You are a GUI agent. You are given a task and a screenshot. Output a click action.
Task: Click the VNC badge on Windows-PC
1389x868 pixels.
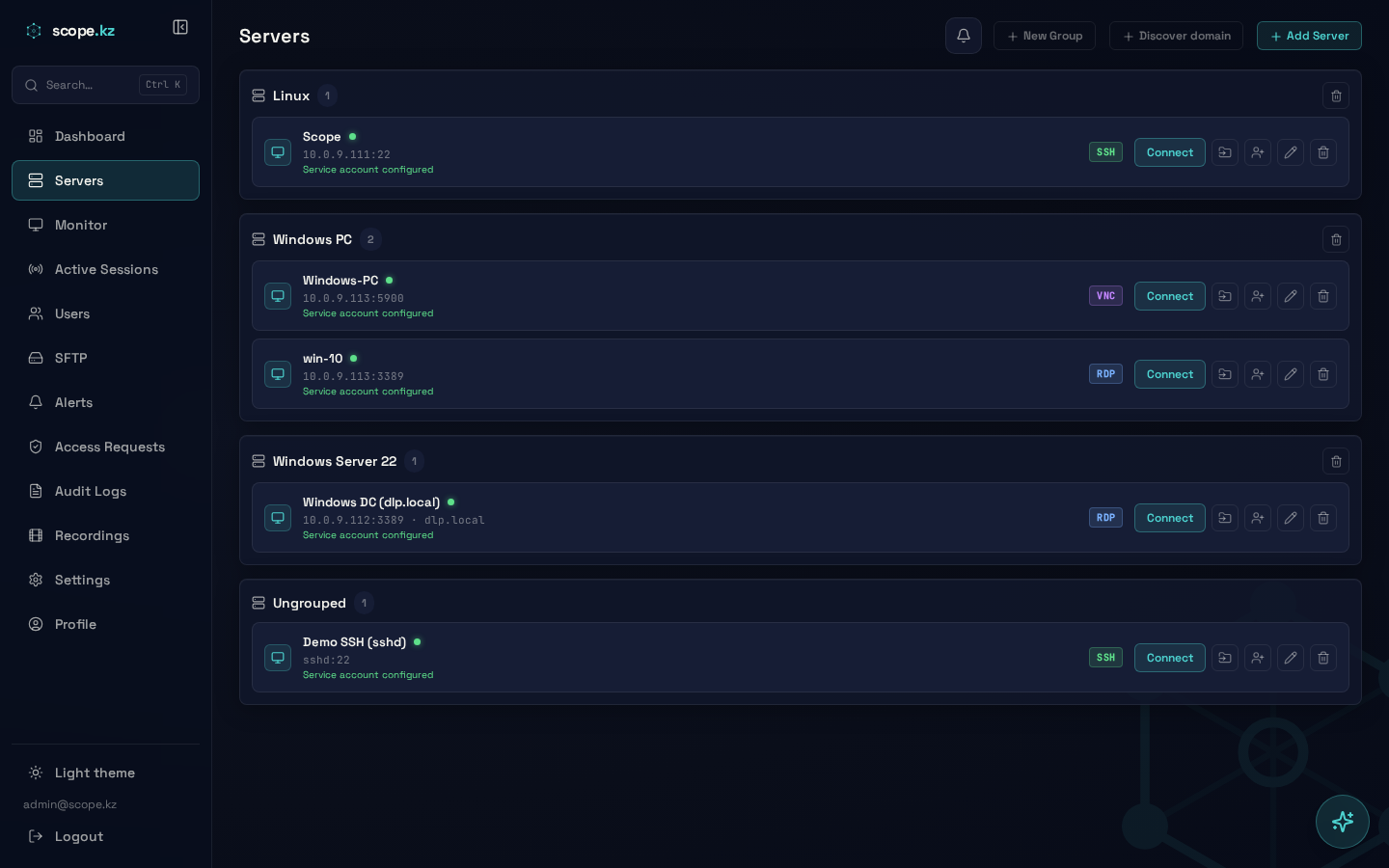1105,296
